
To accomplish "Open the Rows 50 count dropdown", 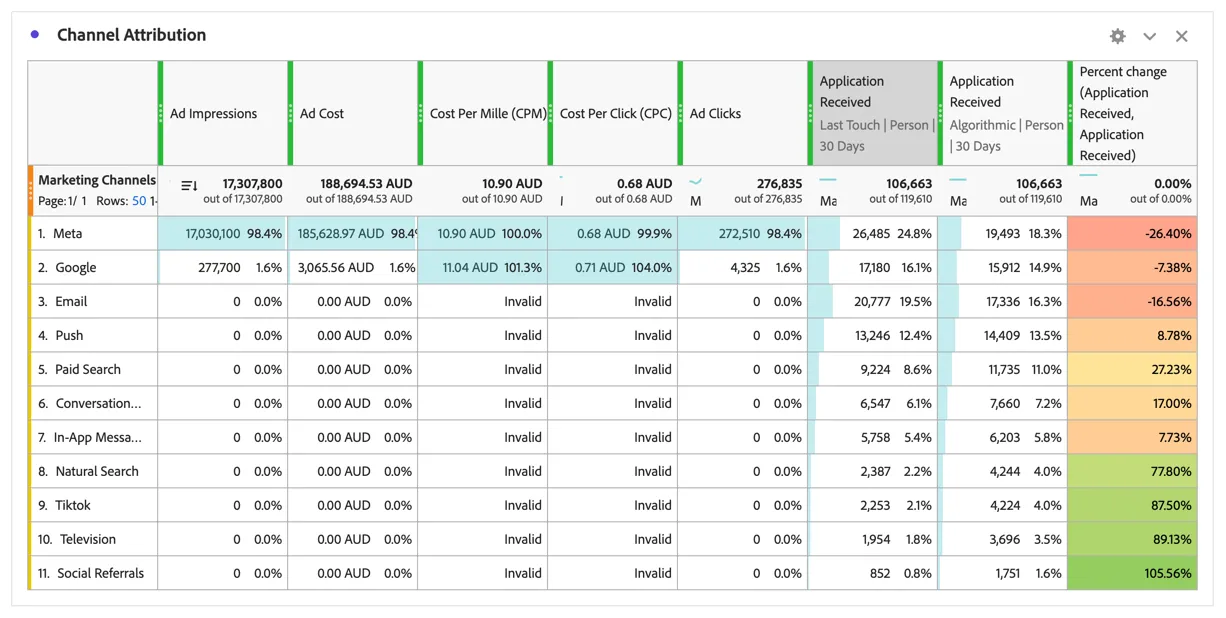I will 139,201.
